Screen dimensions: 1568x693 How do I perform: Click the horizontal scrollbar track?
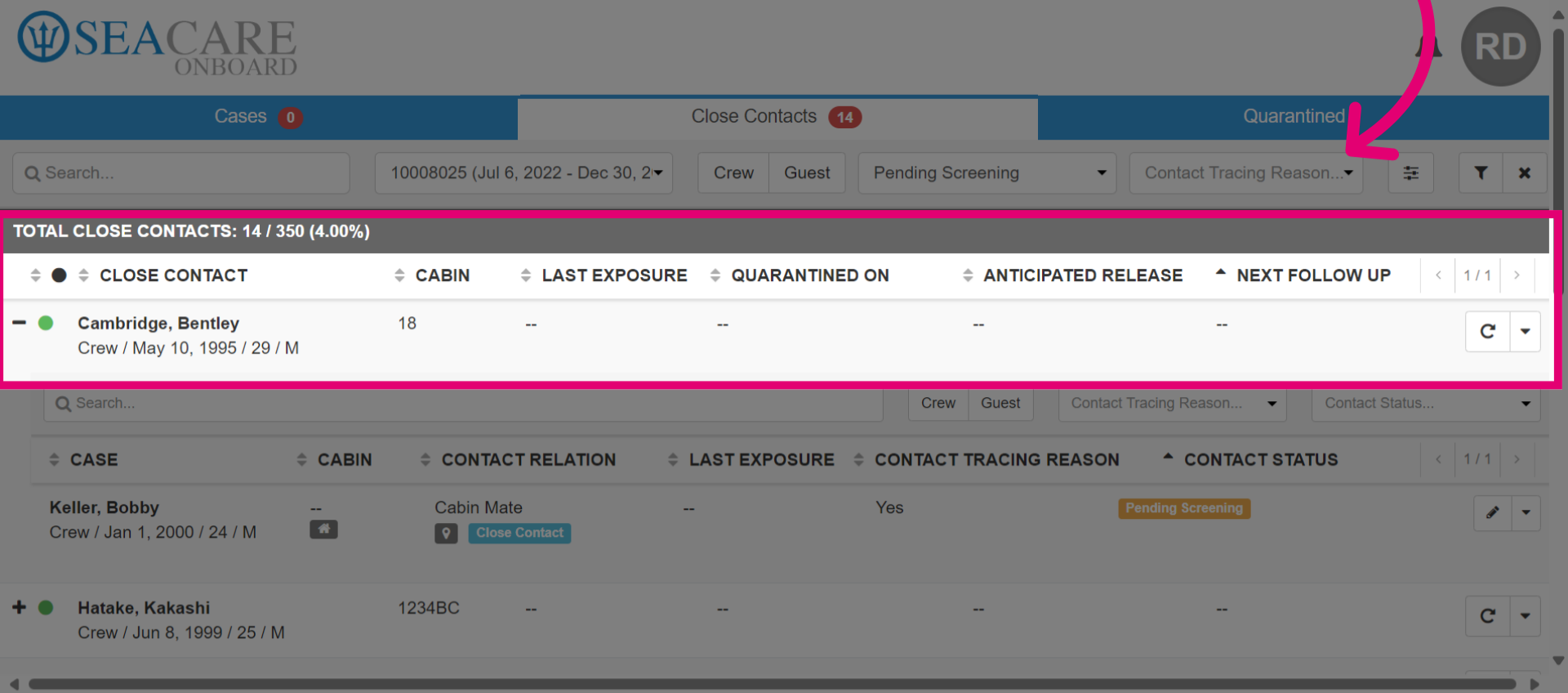click(x=773, y=684)
